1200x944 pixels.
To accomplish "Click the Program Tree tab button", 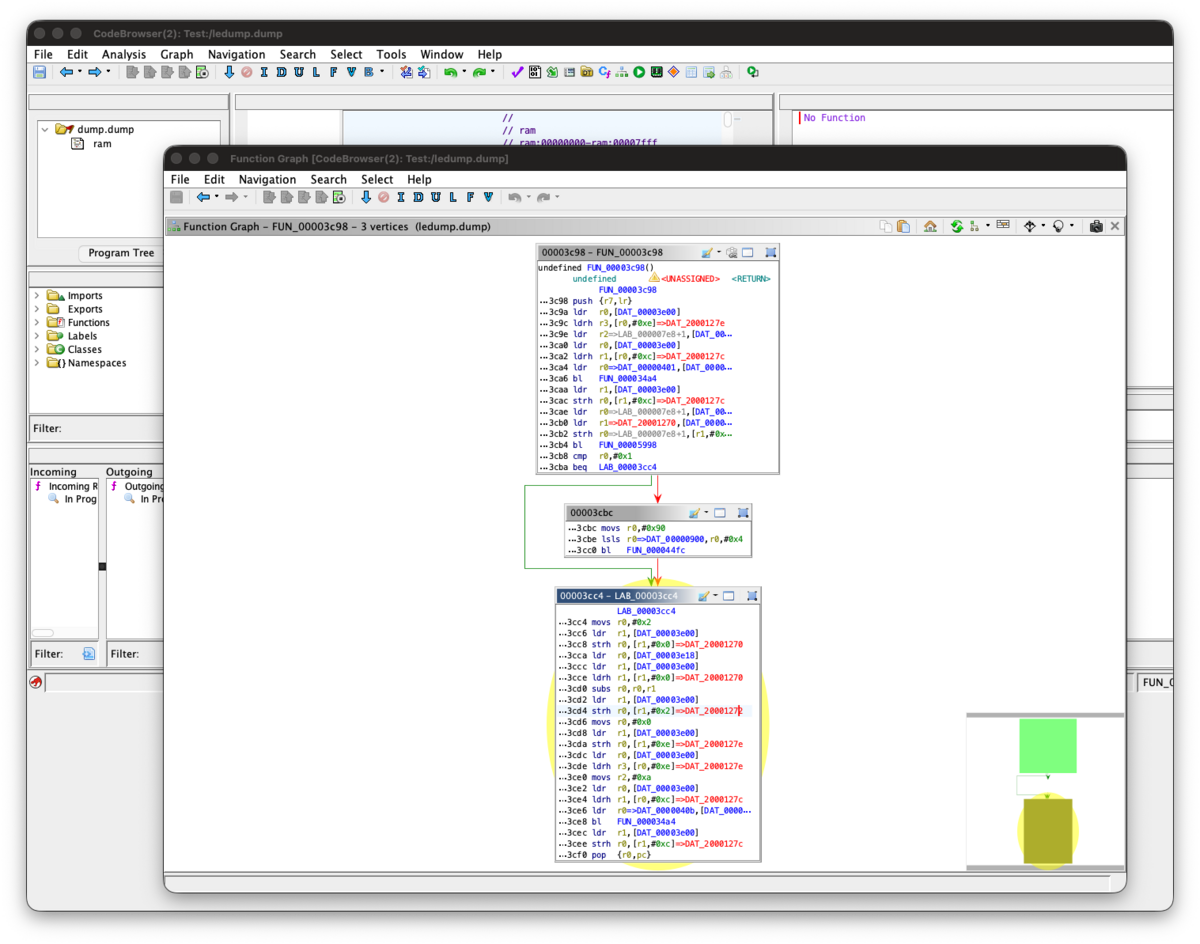I will [121, 253].
